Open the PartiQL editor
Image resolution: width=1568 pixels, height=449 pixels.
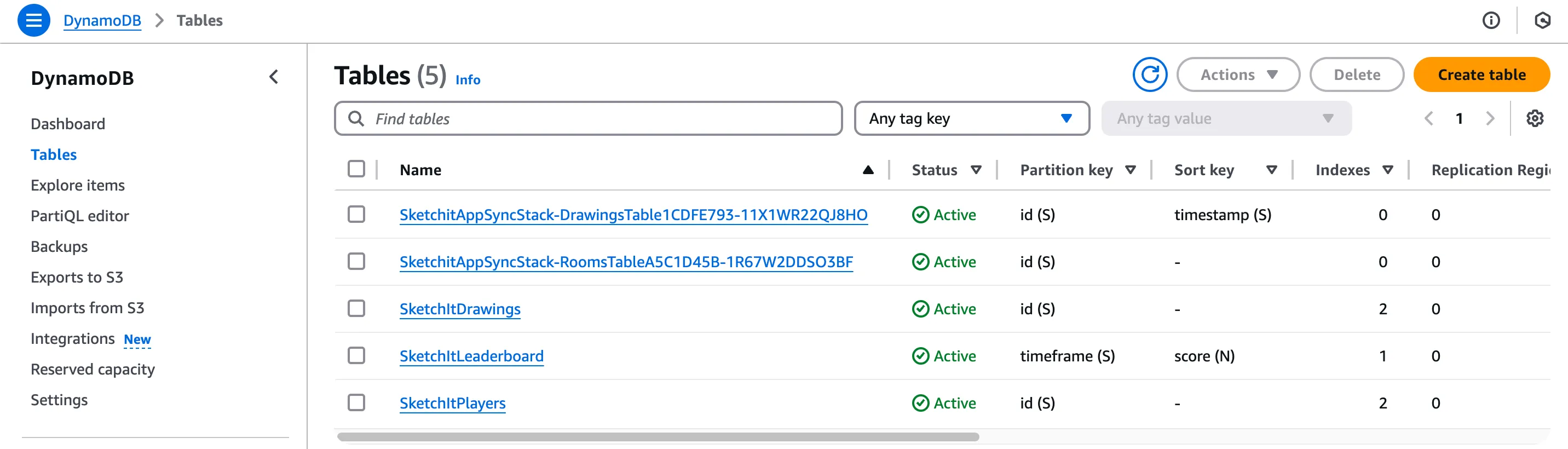[80, 216]
